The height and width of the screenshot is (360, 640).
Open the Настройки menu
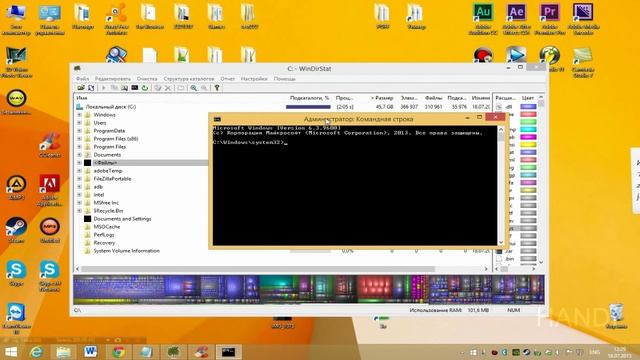point(254,78)
